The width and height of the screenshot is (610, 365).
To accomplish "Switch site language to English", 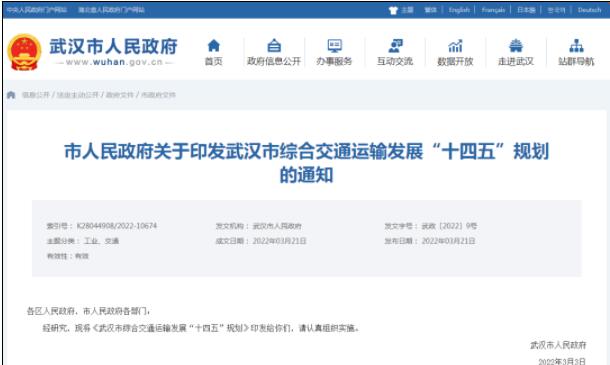I will [x=459, y=10].
